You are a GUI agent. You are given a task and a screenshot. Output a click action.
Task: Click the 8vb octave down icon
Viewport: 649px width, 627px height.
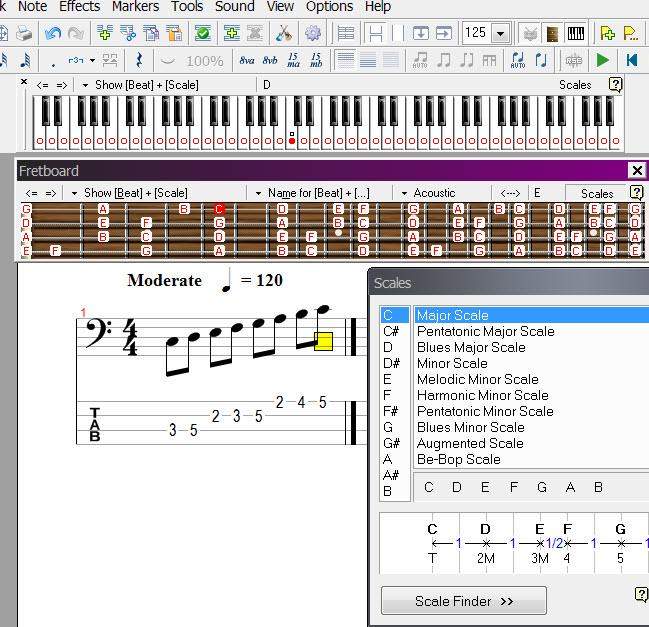coord(270,60)
